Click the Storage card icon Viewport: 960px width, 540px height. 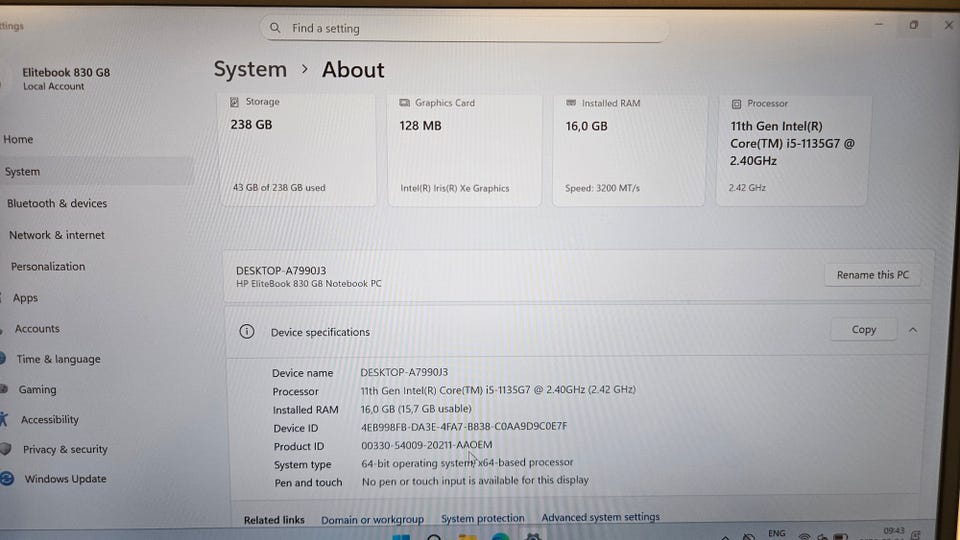[x=234, y=102]
